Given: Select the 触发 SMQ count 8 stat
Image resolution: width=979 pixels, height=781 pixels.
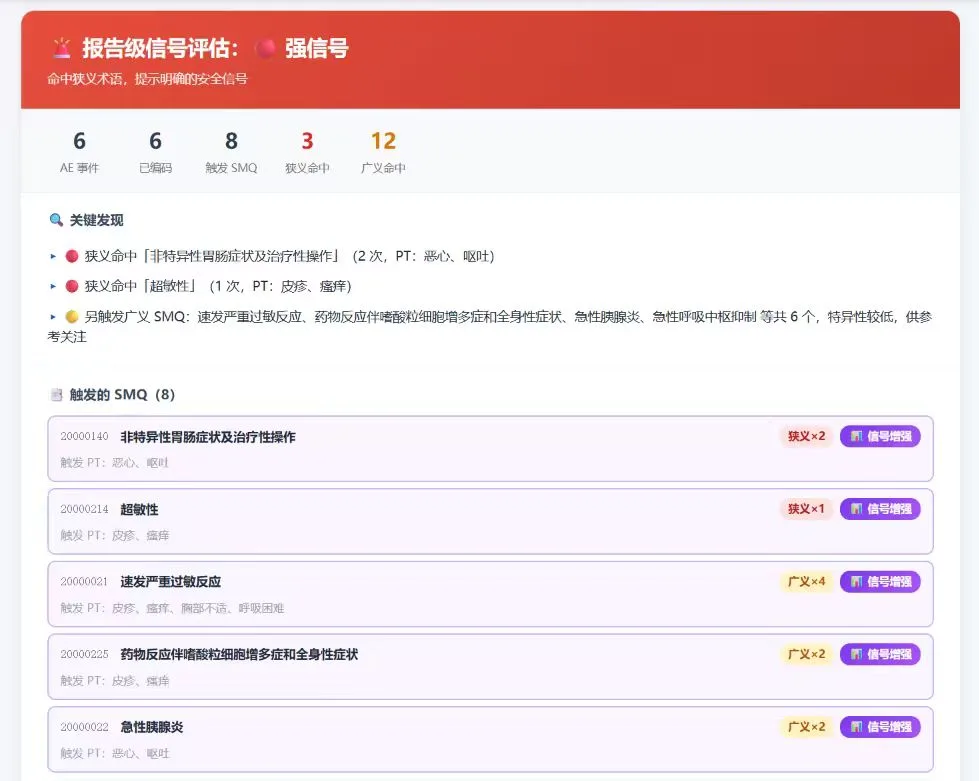Looking at the screenshot, I should coord(231,152).
